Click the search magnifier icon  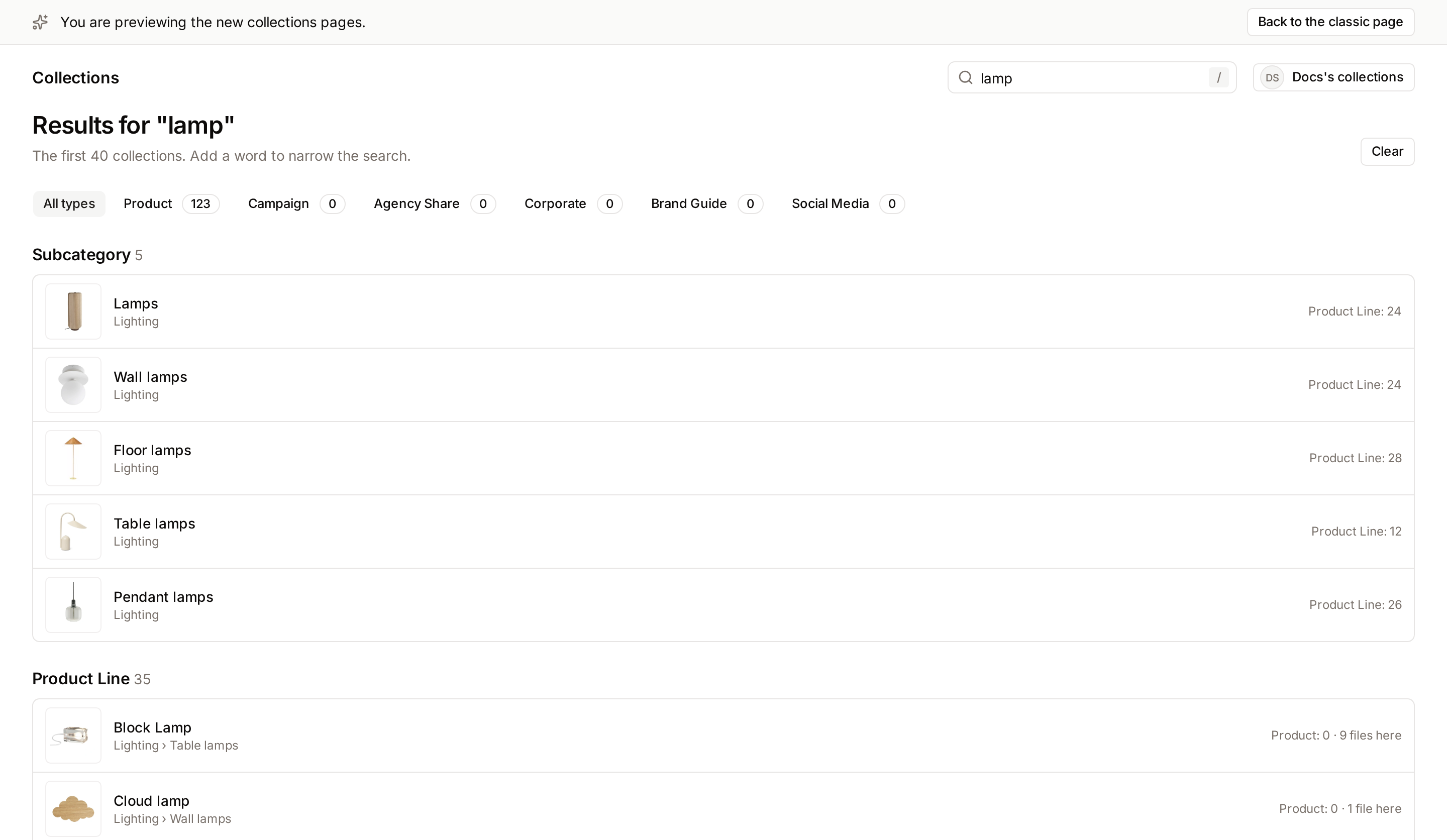pyautogui.click(x=966, y=77)
